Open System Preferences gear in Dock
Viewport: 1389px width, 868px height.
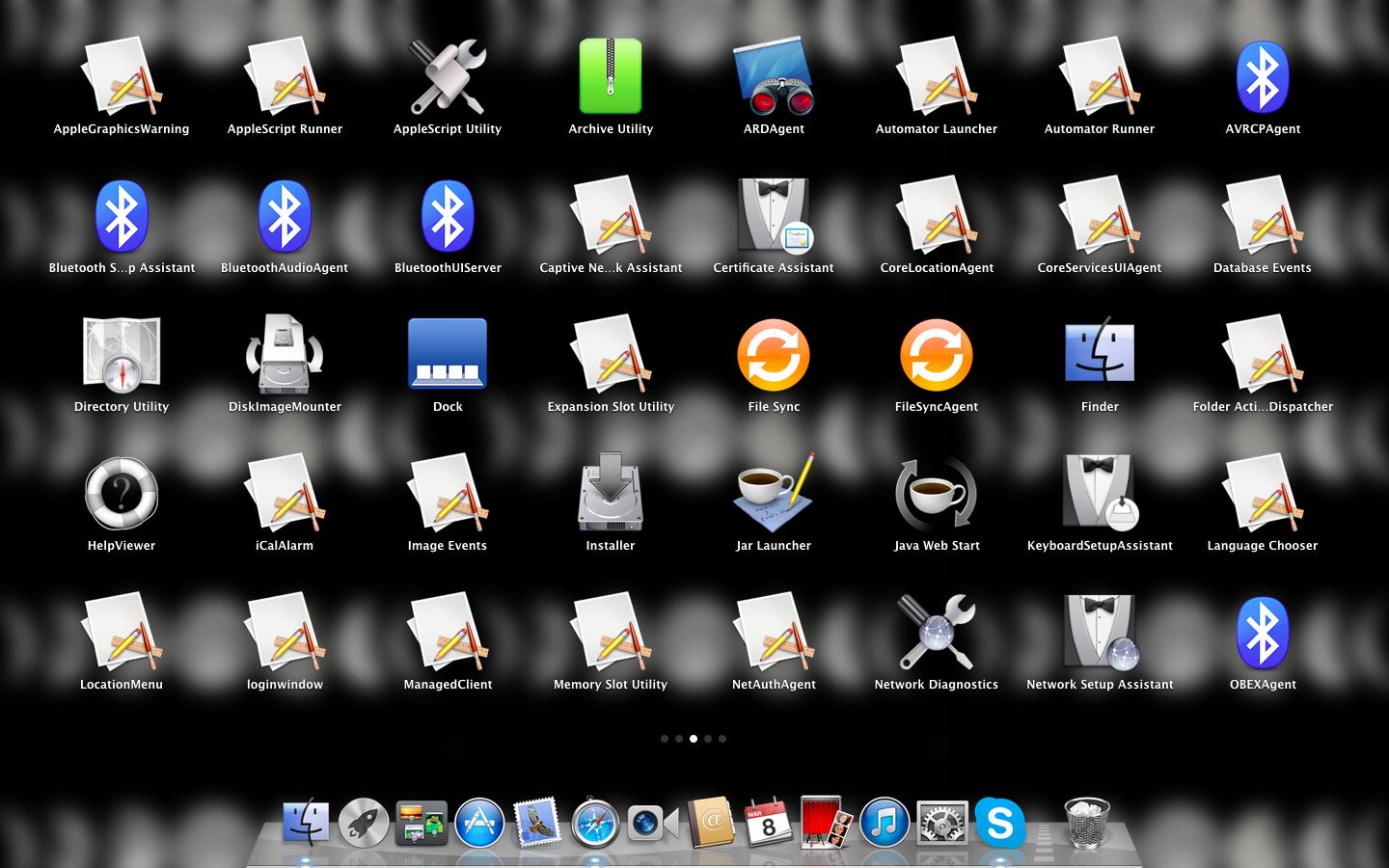(x=942, y=823)
